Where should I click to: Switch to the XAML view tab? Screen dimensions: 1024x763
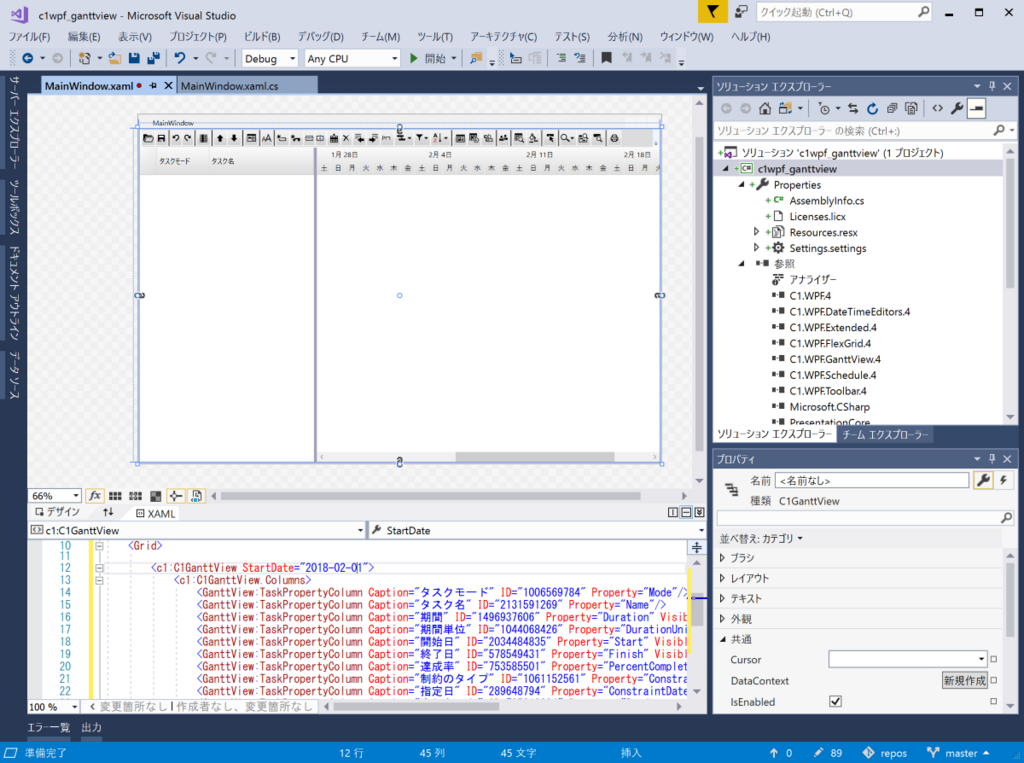155,513
